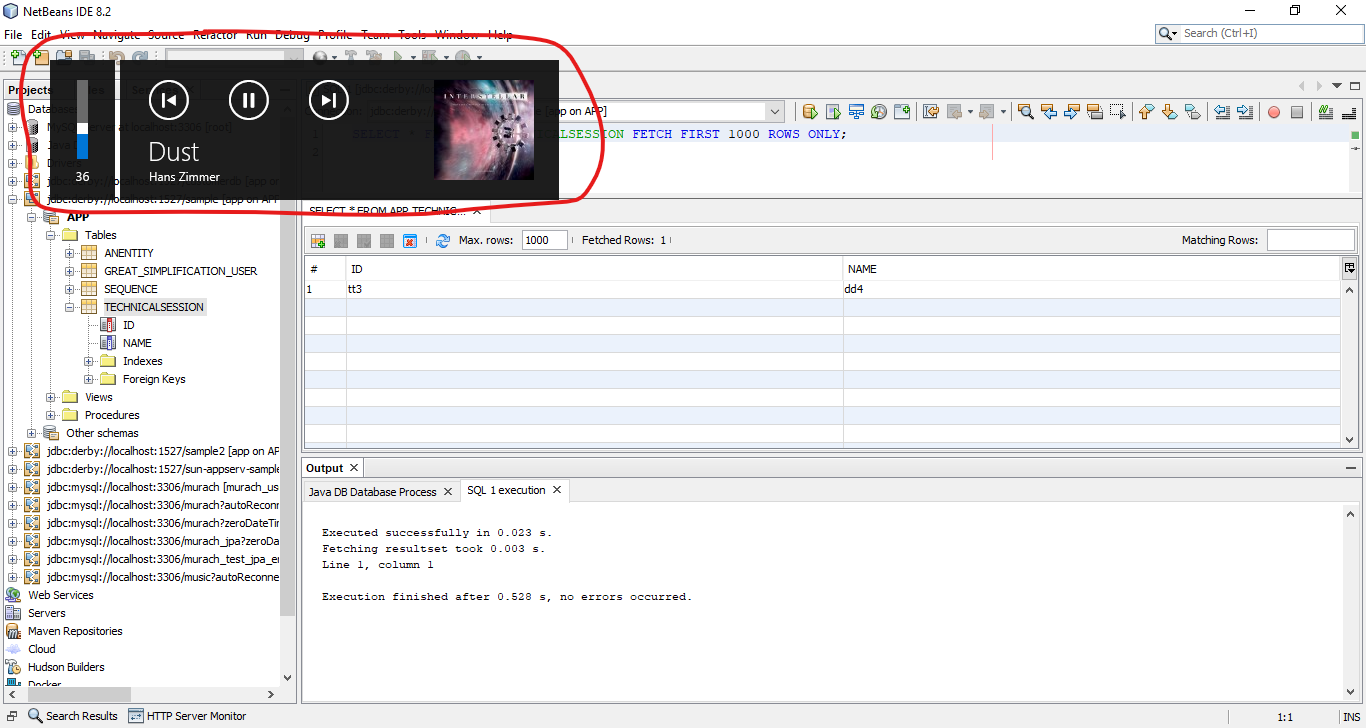
Task: Click the Max. rows input field
Action: tap(543, 240)
